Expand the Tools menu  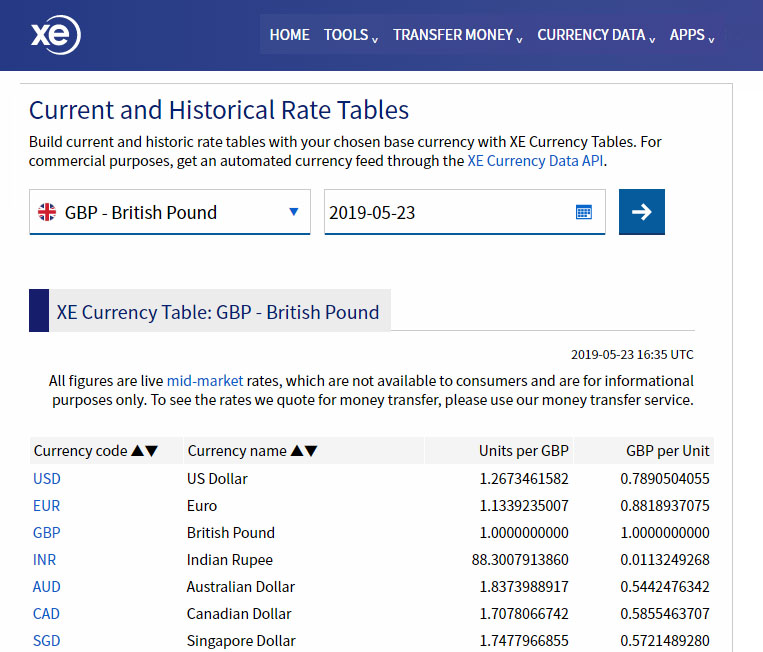pos(350,35)
